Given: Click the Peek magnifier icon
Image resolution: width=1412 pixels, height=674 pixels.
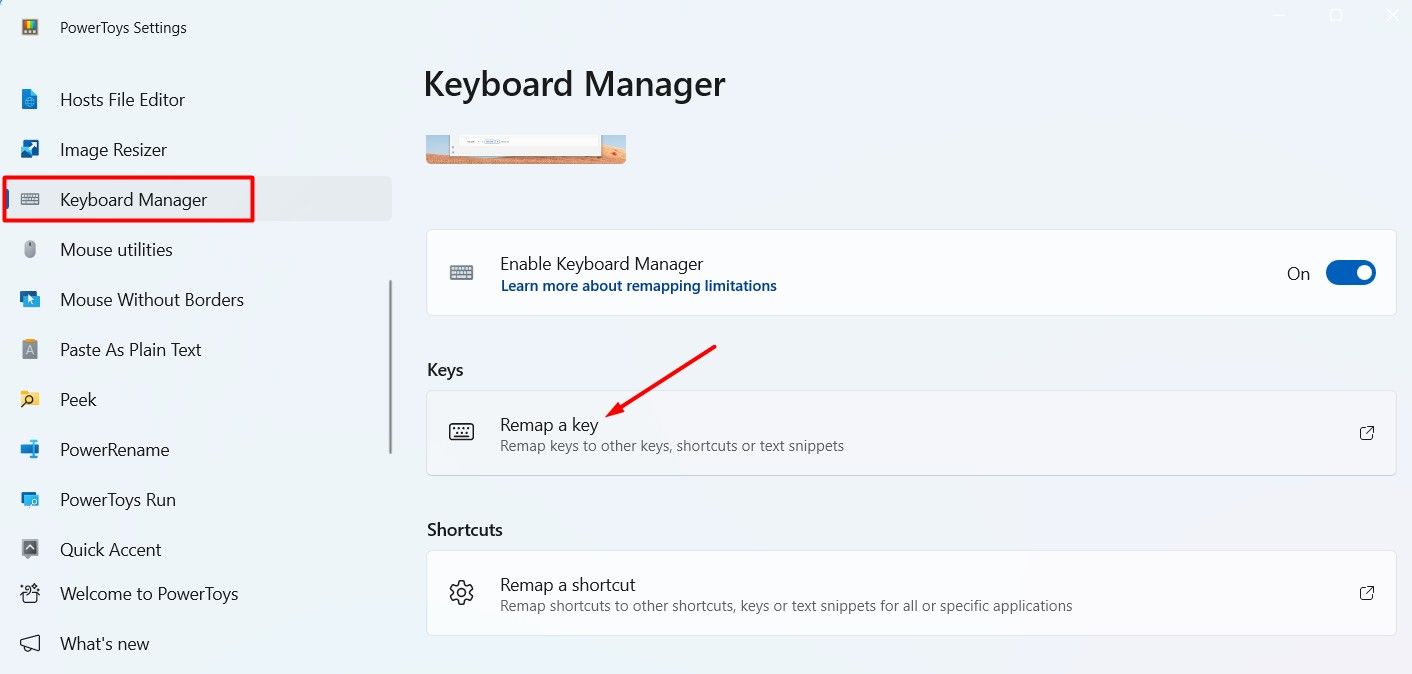Looking at the screenshot, I should [x=30, y=400].
